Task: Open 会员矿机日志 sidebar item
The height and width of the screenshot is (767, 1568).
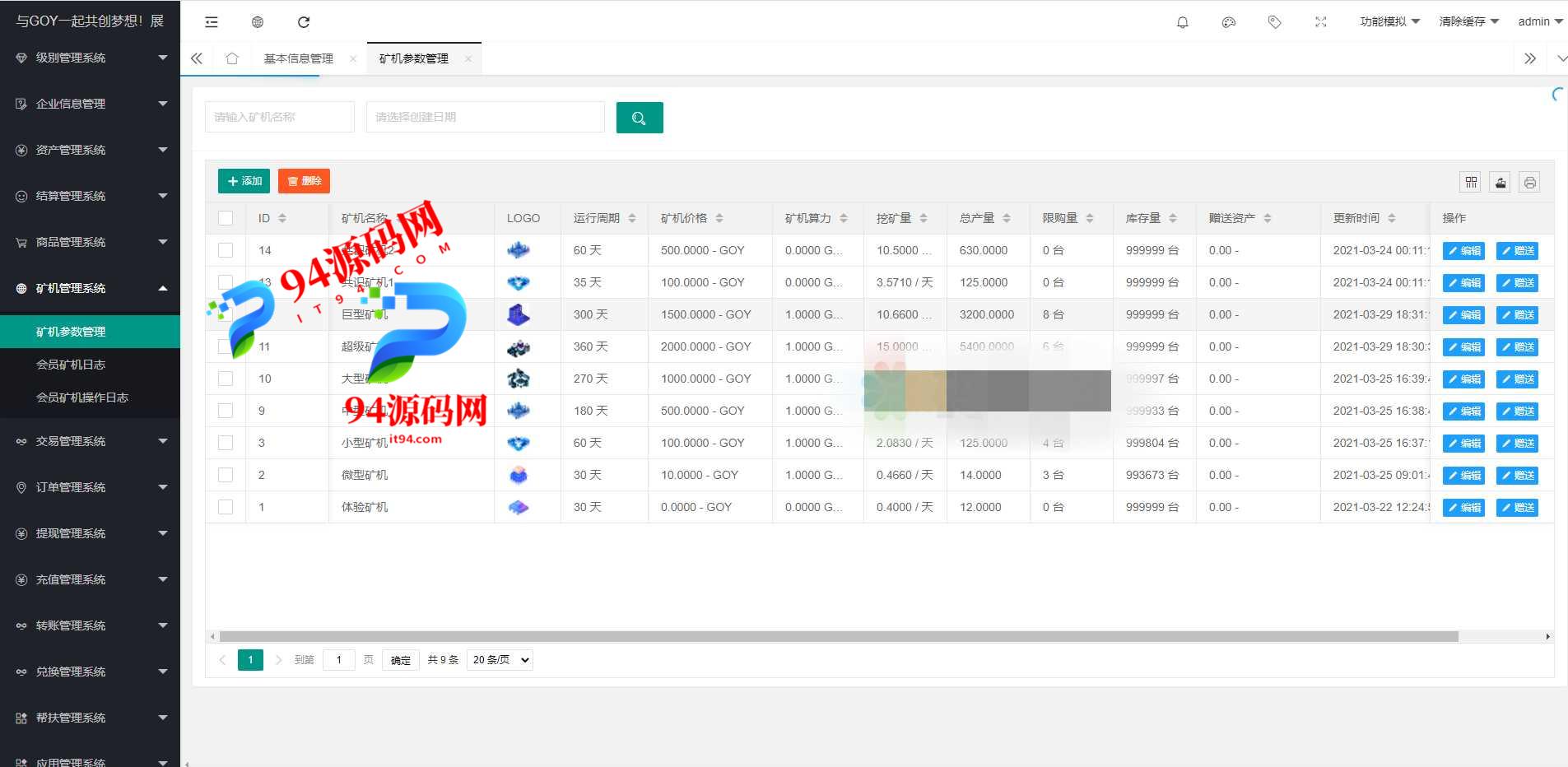Action: click(x=90, y=365)
